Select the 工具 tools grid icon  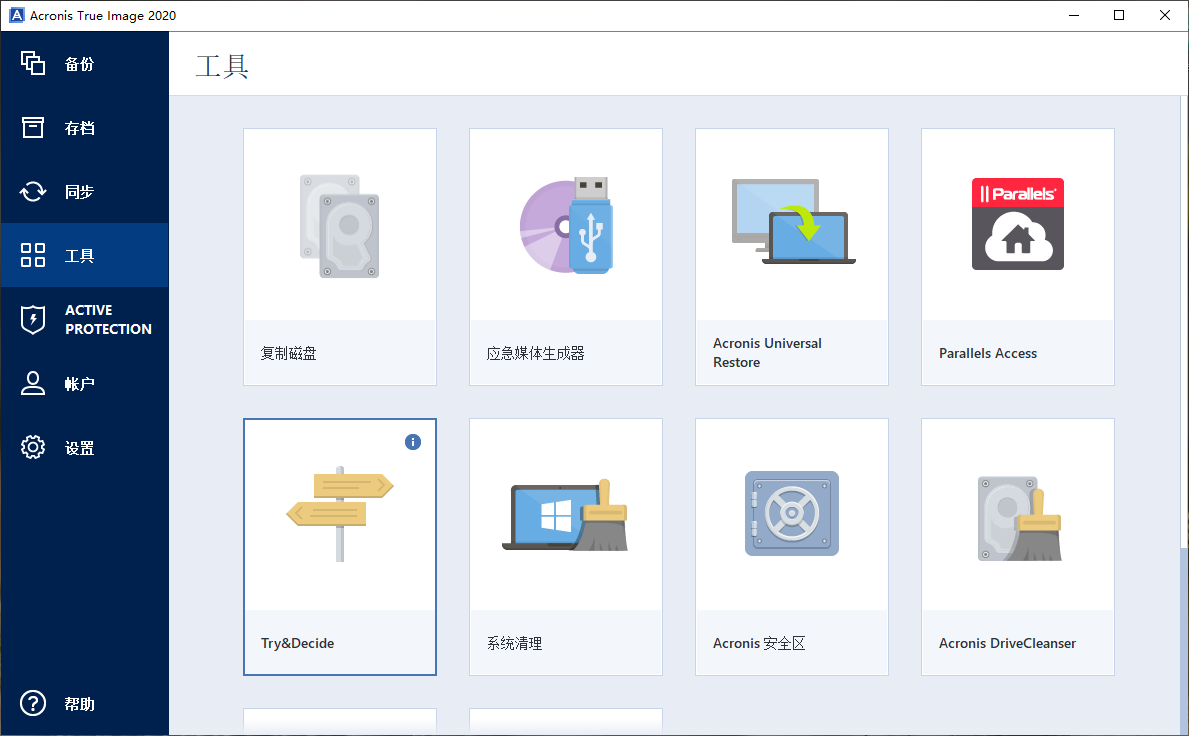point(33,255)
